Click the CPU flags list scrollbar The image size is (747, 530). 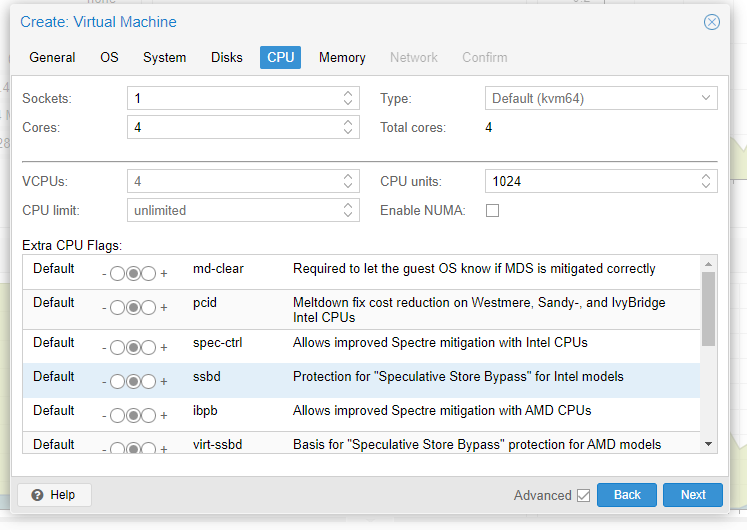click(708, 309)
